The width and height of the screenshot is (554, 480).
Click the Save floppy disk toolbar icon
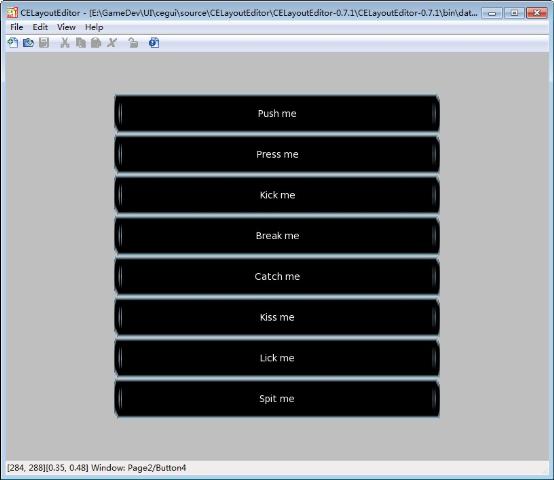pyautogui.click(x=44, y=43)
